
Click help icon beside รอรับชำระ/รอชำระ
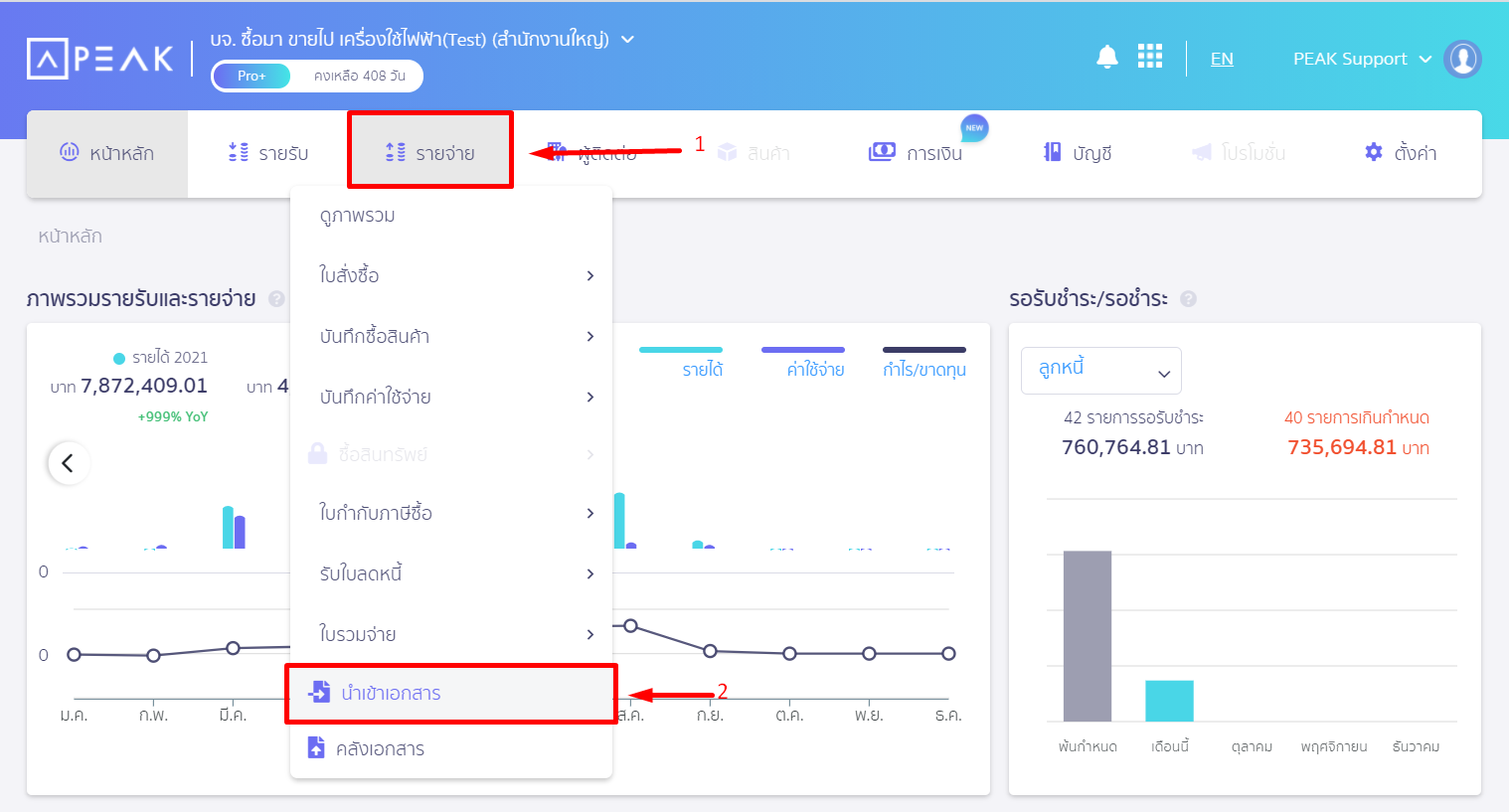[x=1188, y=299]
